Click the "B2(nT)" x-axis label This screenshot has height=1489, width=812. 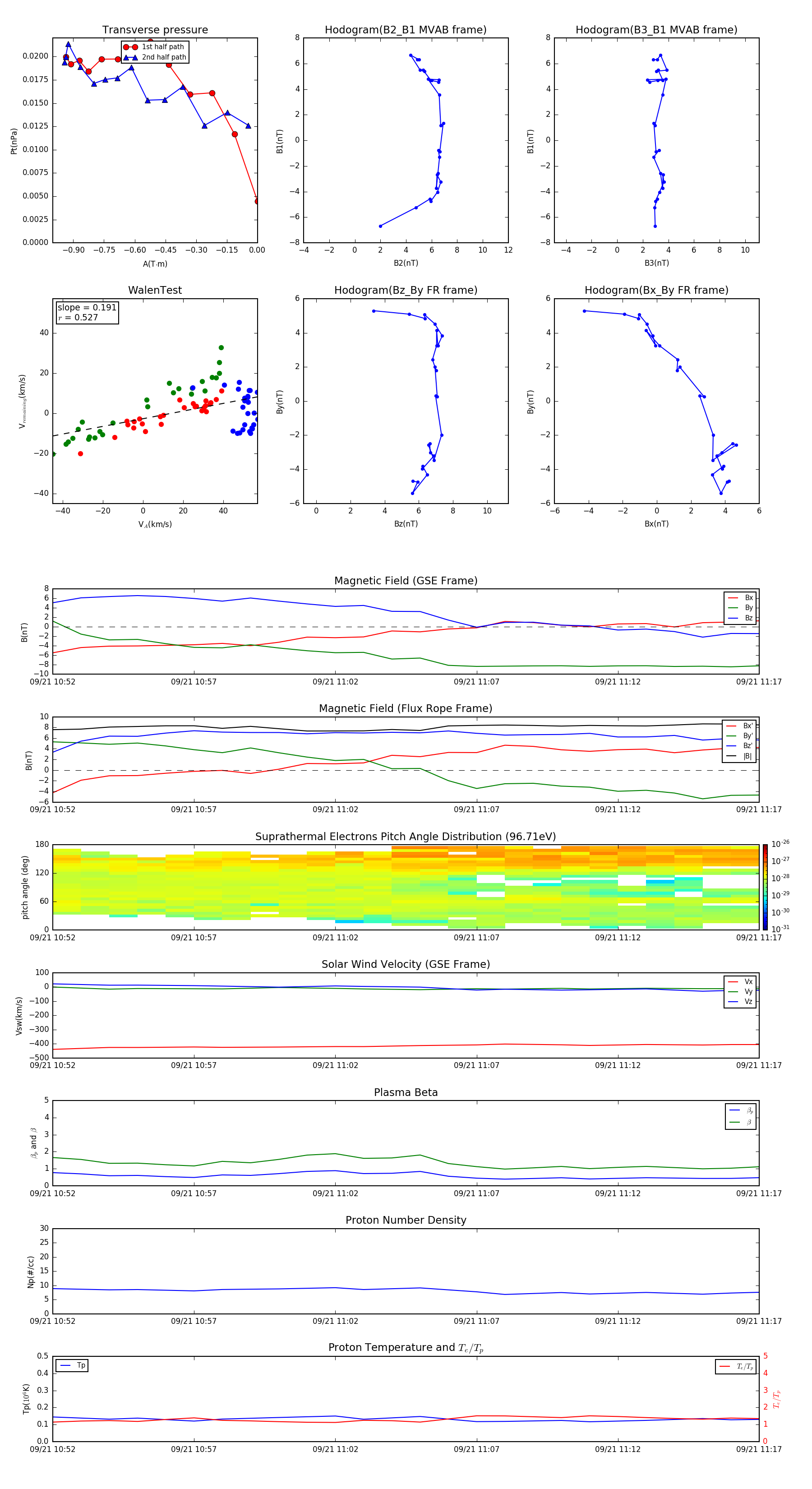(x=406, y=263)
